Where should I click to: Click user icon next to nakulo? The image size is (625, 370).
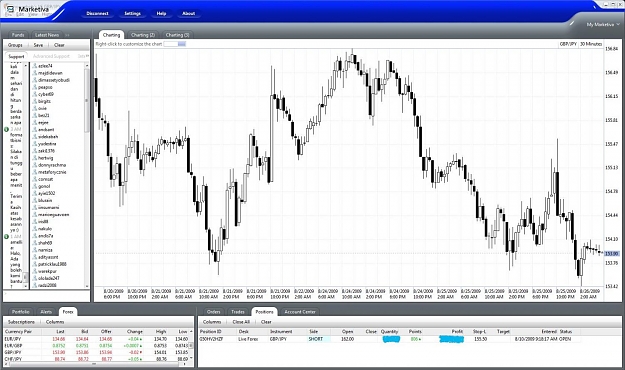coord(35,229)
